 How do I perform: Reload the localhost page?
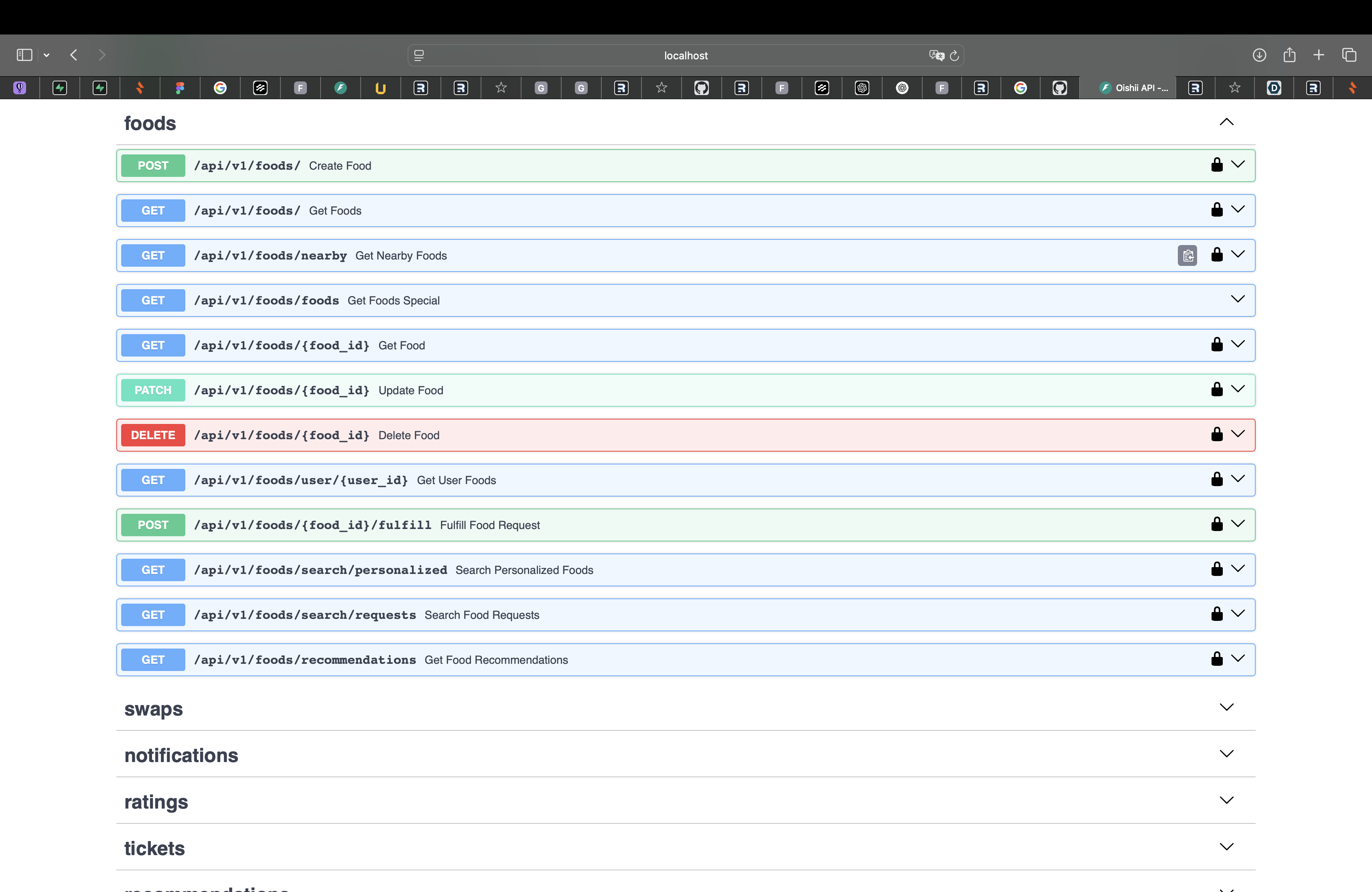954,56
